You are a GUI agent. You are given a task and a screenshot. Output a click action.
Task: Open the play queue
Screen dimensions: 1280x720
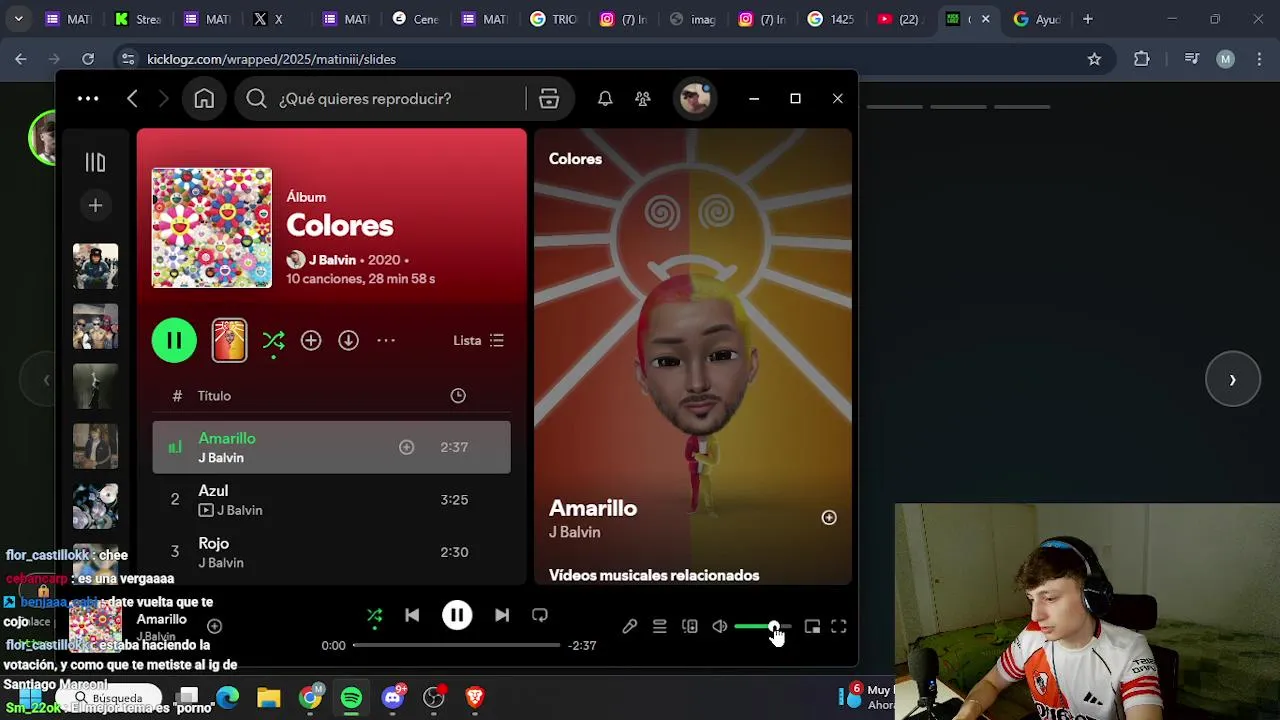[660, 627]
